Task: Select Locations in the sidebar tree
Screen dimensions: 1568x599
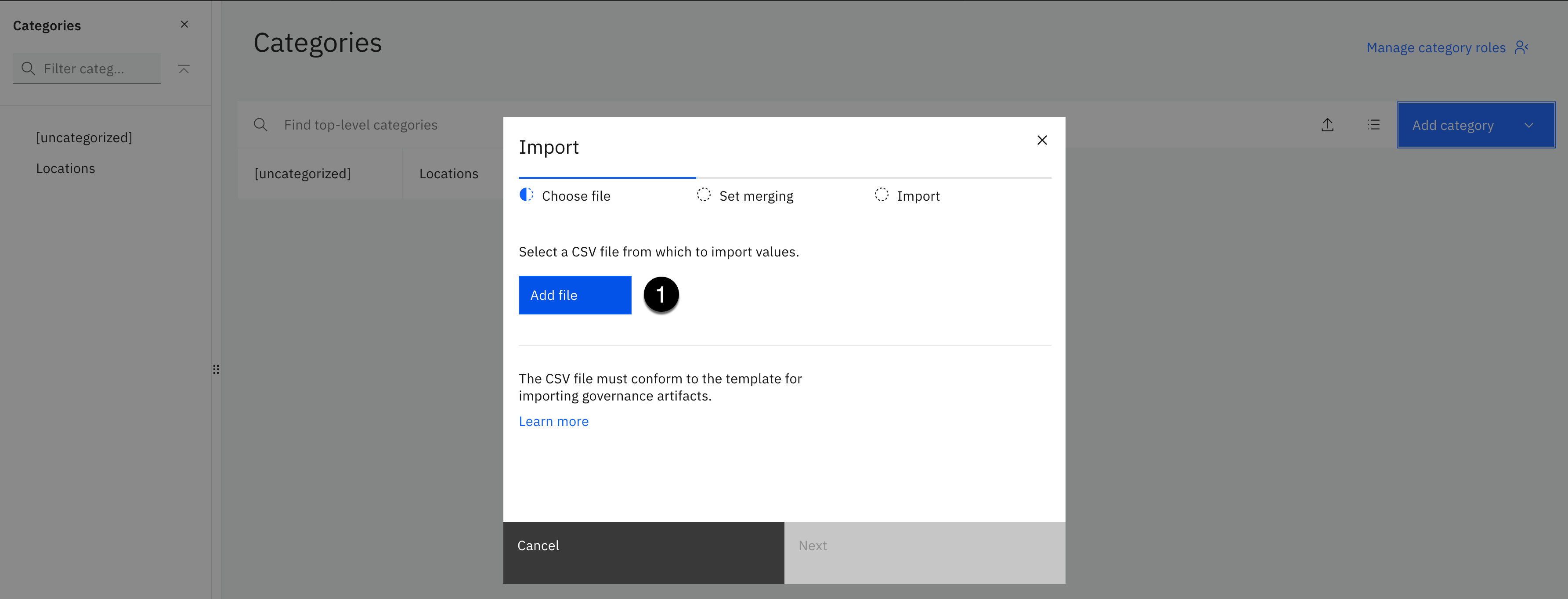Action: click(66, 169)
